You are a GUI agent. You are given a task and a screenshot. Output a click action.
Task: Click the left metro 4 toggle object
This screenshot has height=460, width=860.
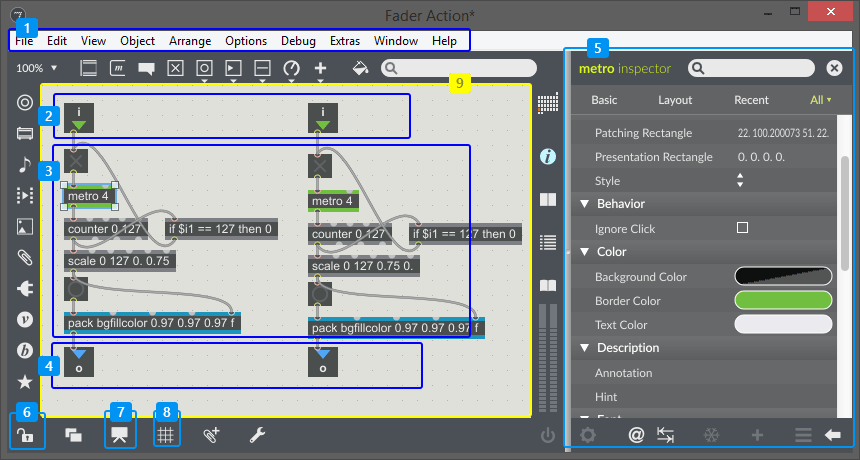(x=89, y=196)
